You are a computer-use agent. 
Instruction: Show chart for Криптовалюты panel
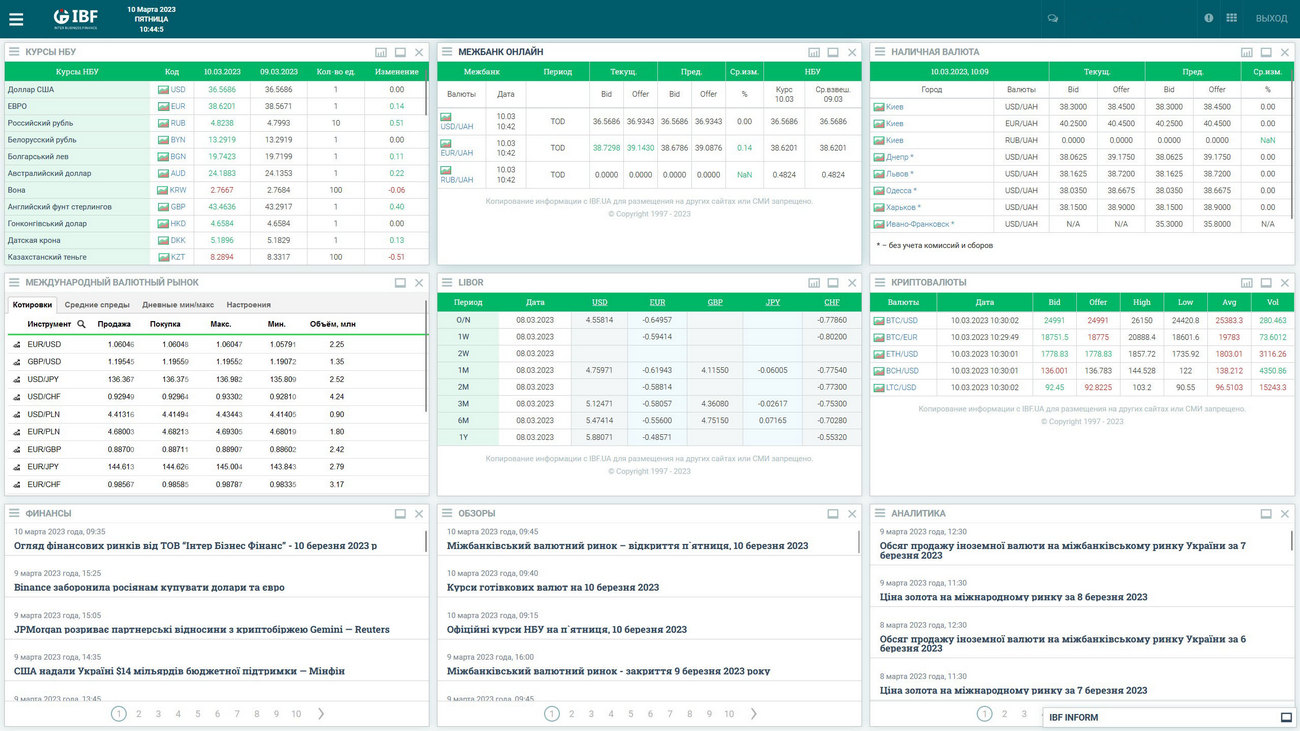pos(1247,283)
